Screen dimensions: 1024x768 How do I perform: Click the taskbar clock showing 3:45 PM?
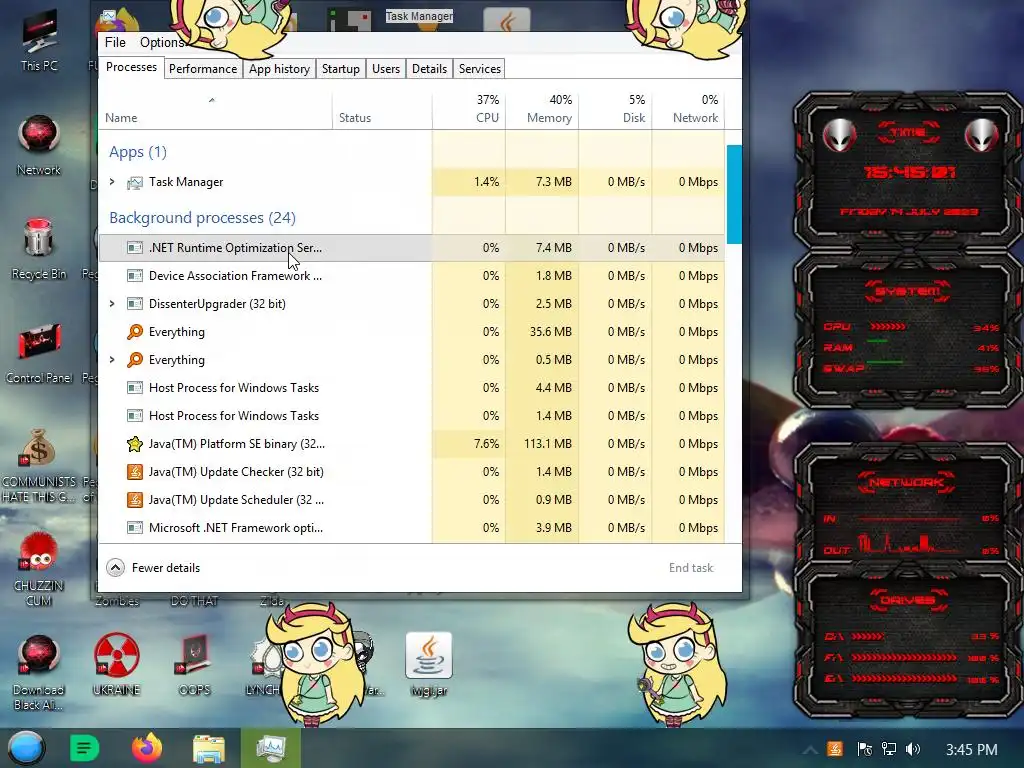[x=971, y=749]
